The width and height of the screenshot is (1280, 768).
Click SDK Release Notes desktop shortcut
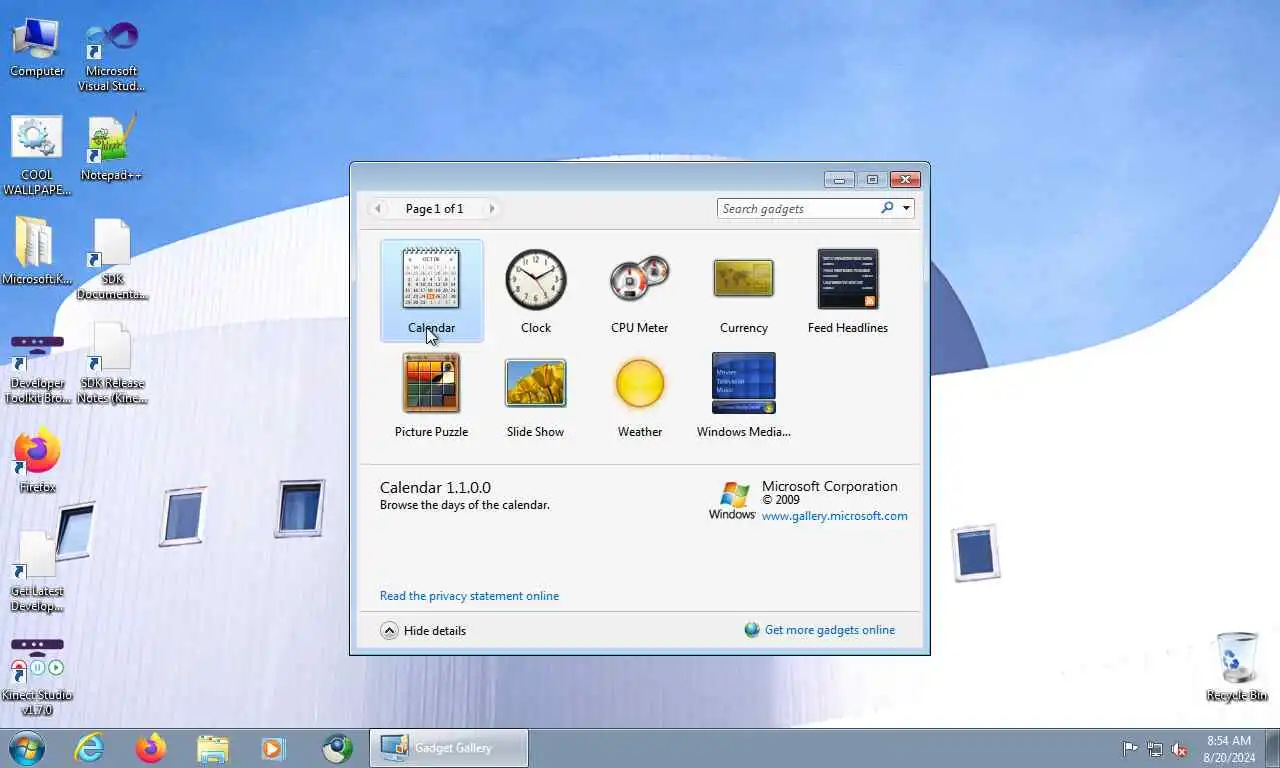[112, 364]
